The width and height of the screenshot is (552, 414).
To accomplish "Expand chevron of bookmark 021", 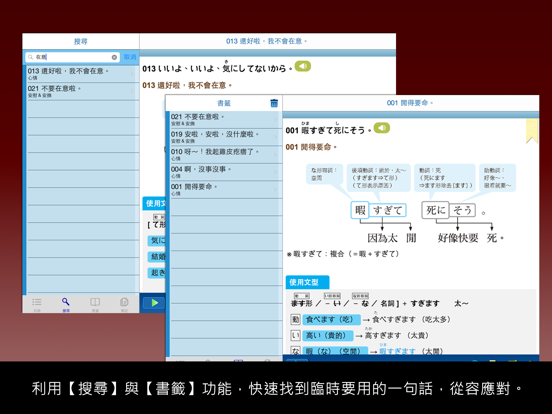I will pos(275,120).
